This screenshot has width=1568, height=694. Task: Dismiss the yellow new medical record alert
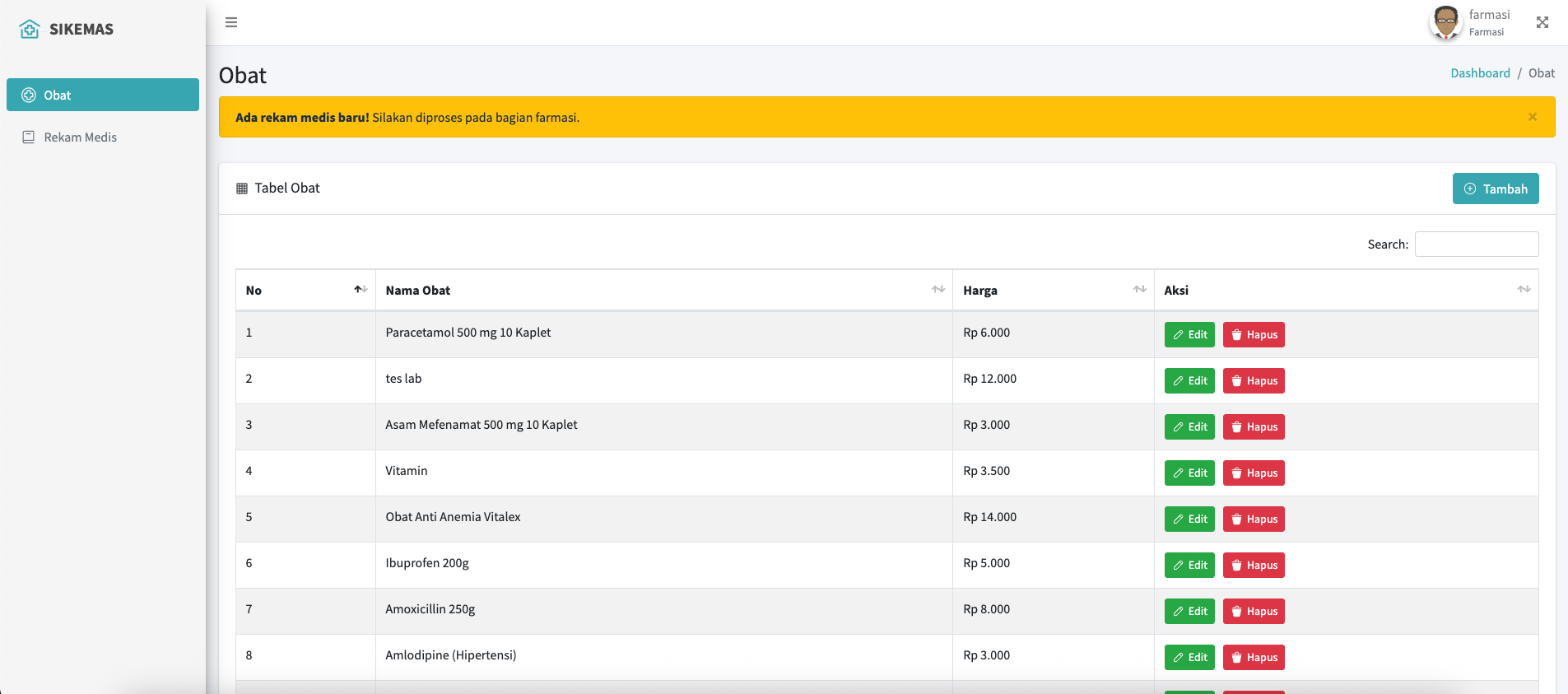click(1532, 117)
